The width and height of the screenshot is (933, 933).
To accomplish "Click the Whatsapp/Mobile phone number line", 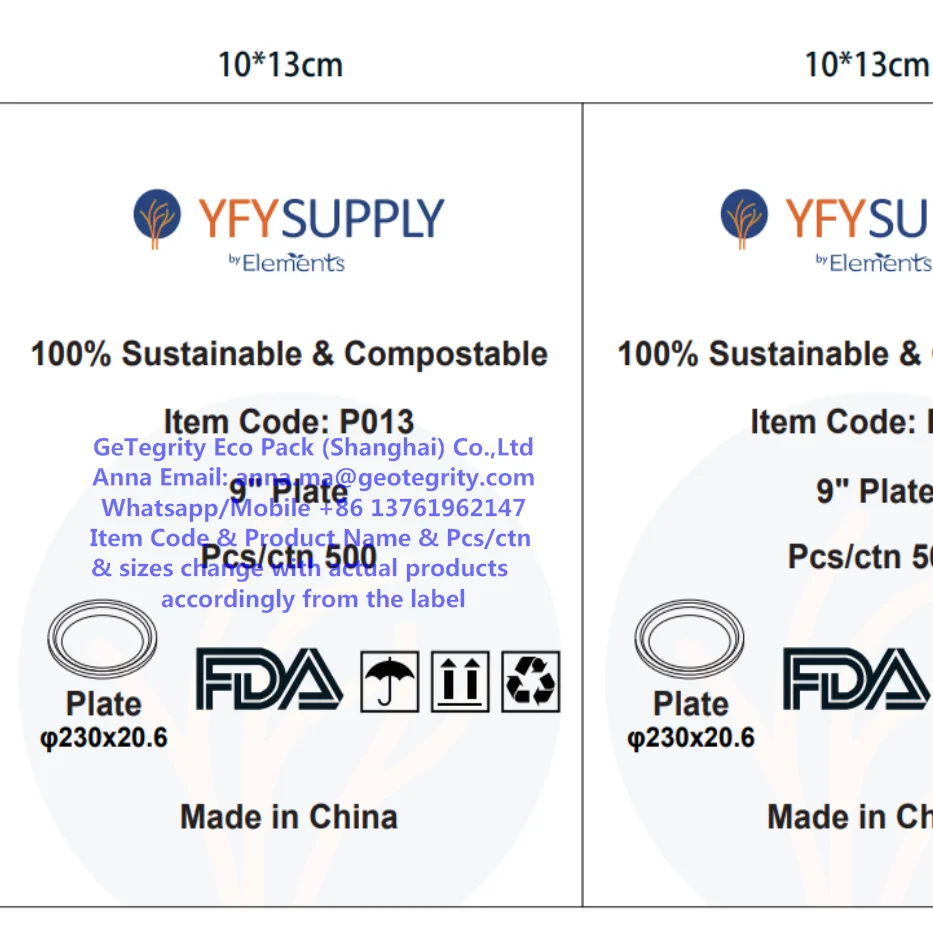I will [x=313, y=508].
